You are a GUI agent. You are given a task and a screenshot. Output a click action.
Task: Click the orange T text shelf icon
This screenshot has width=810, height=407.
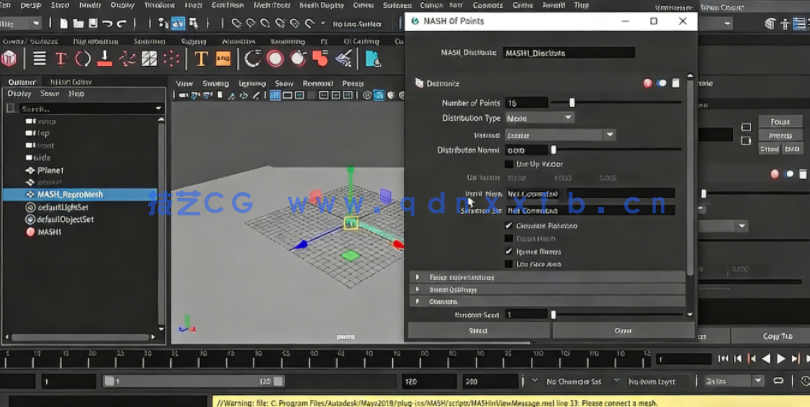pos(201,58)
